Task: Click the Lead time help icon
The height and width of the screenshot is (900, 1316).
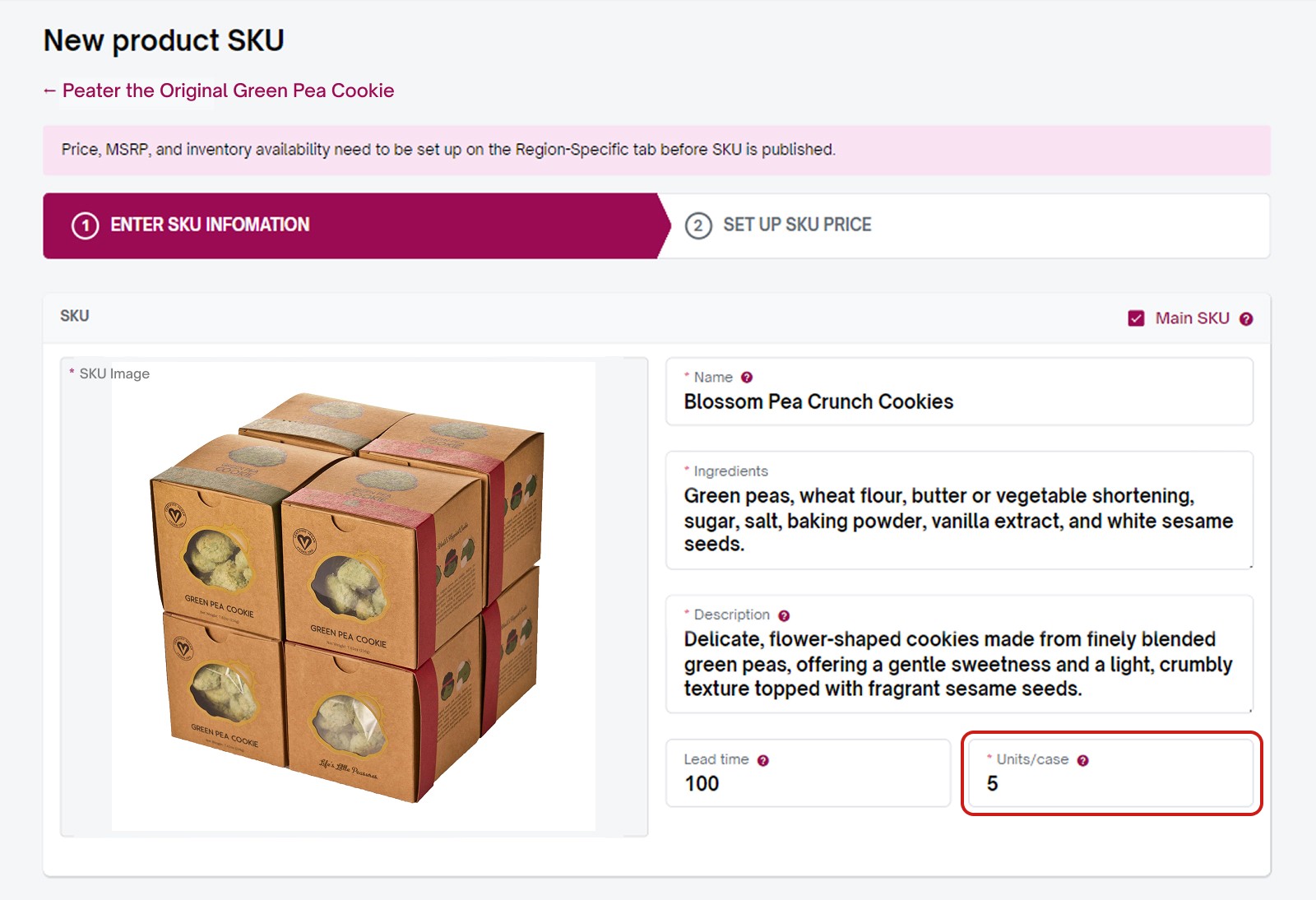Action: pyautogui.click(x=762, y=759)
